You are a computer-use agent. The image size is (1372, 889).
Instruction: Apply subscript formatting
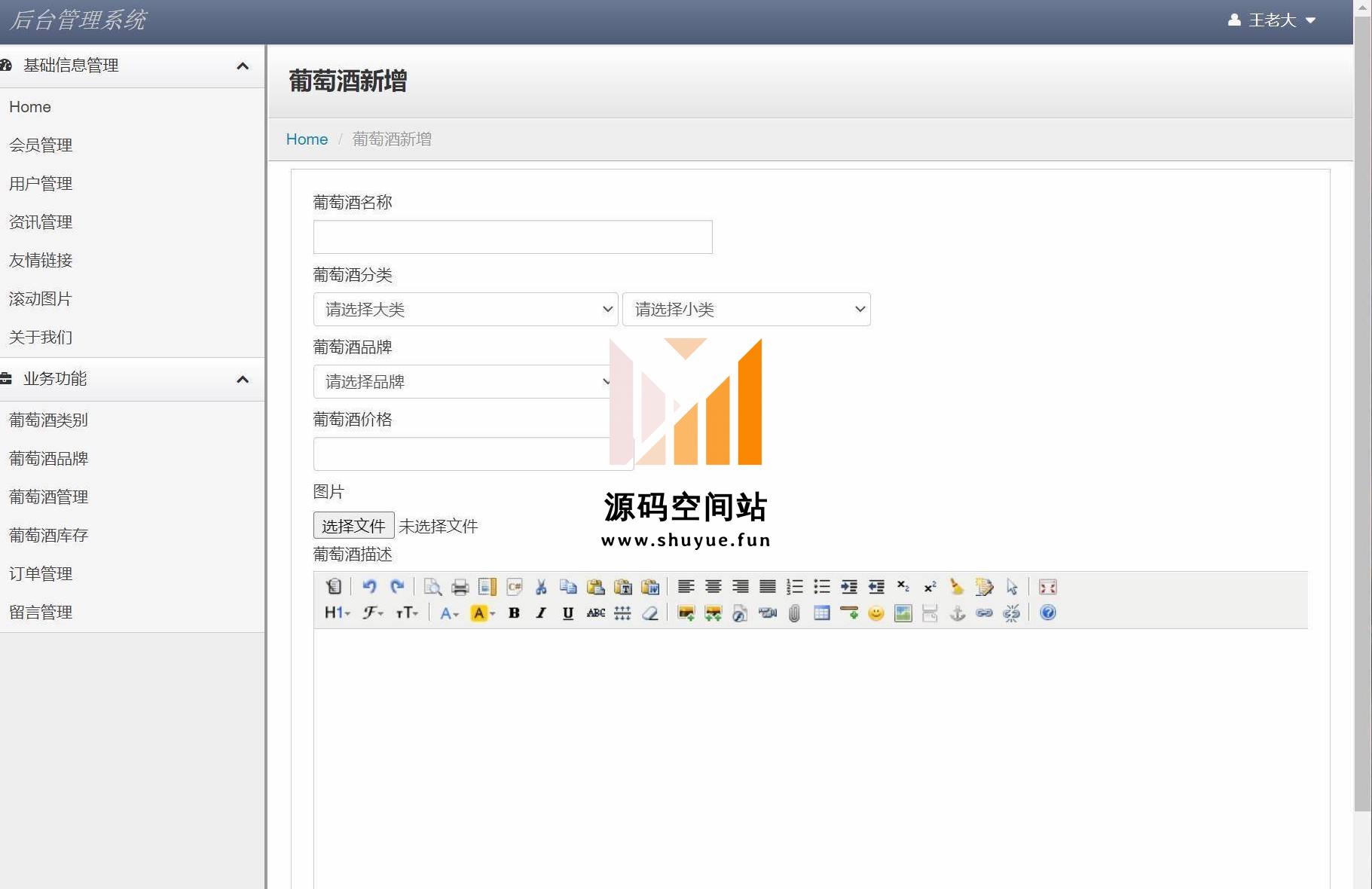point(903,587)
